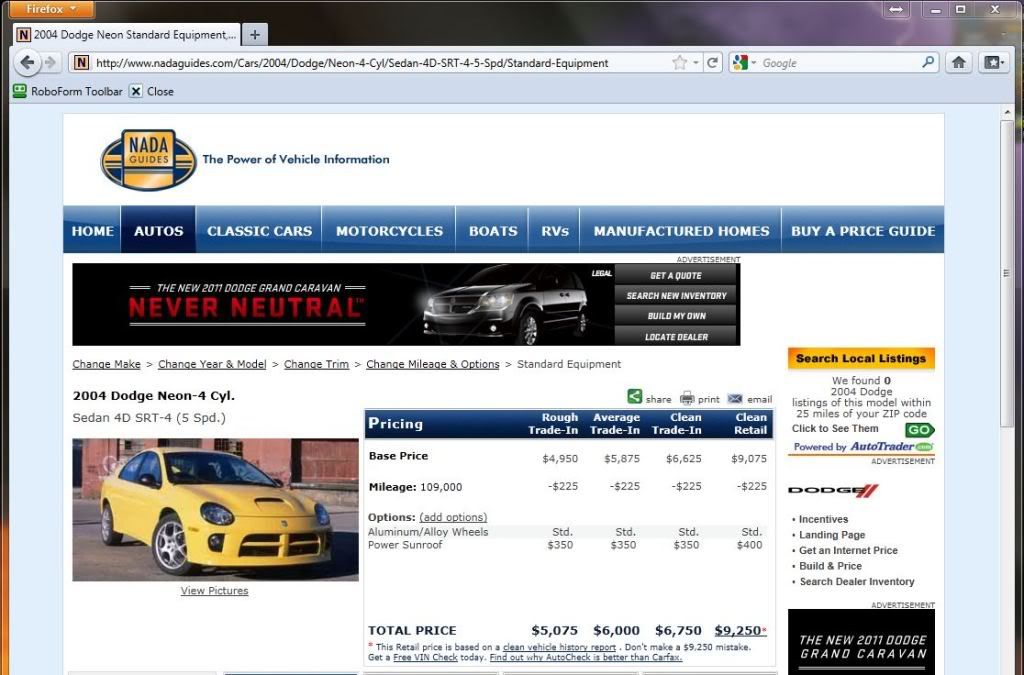Open the BOATS navigation tab
The image size is (1024, 675).
pyautogui.click(x=493, y=230)
